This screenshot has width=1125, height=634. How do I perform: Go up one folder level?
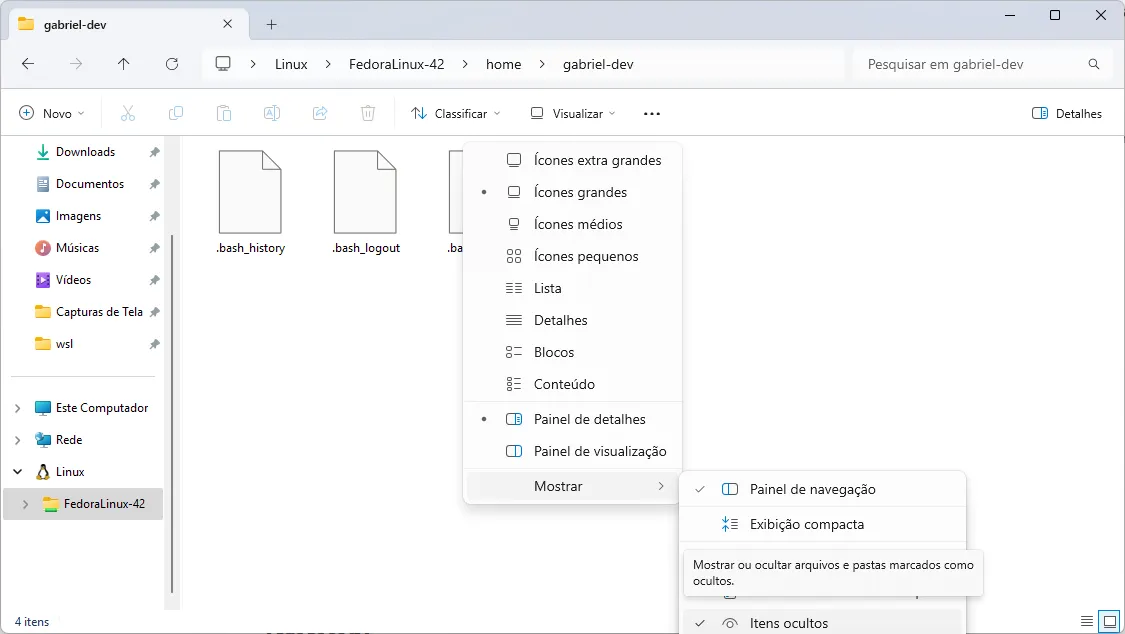coord(123,64)
